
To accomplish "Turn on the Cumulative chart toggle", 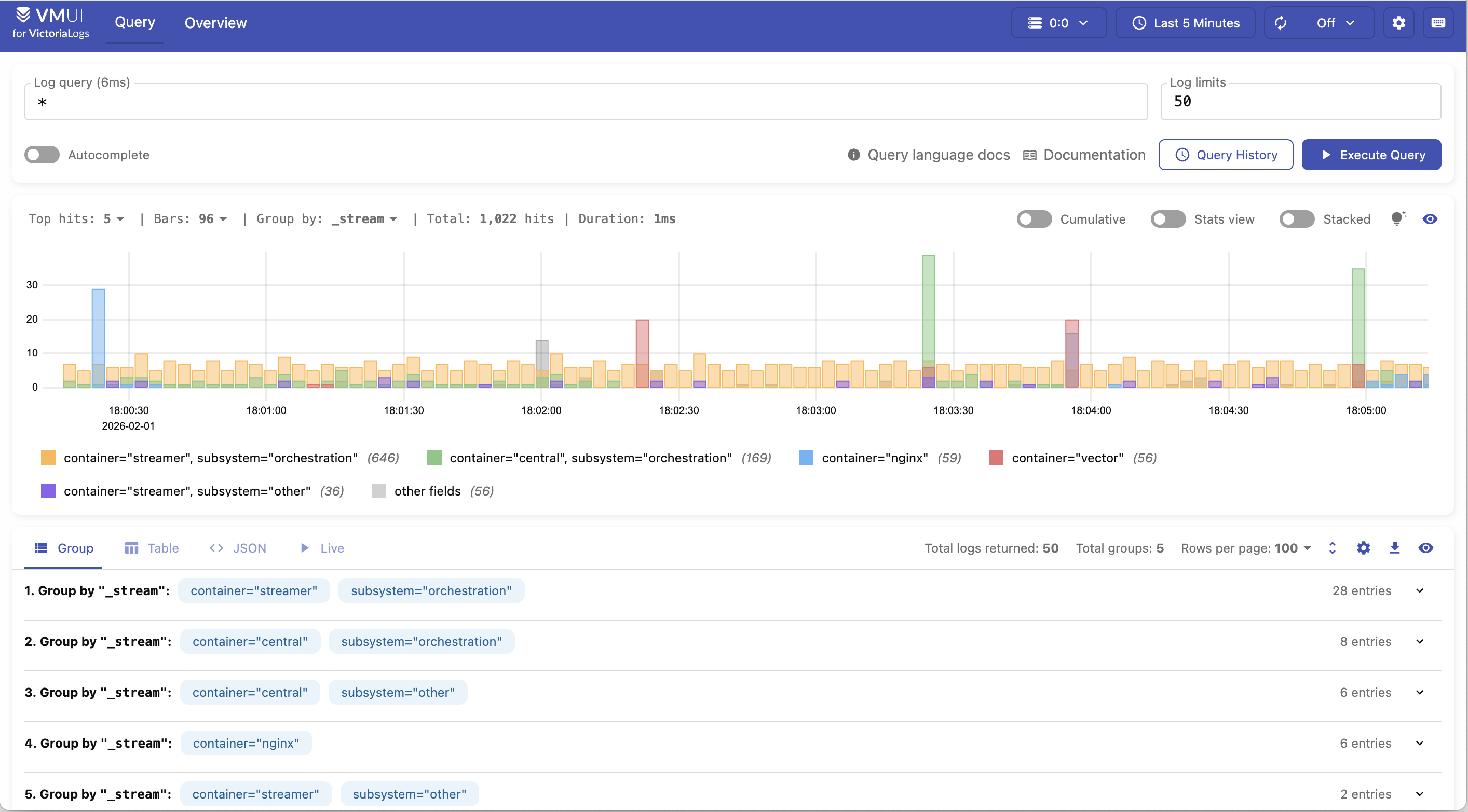I will (x=1034, y=218).
